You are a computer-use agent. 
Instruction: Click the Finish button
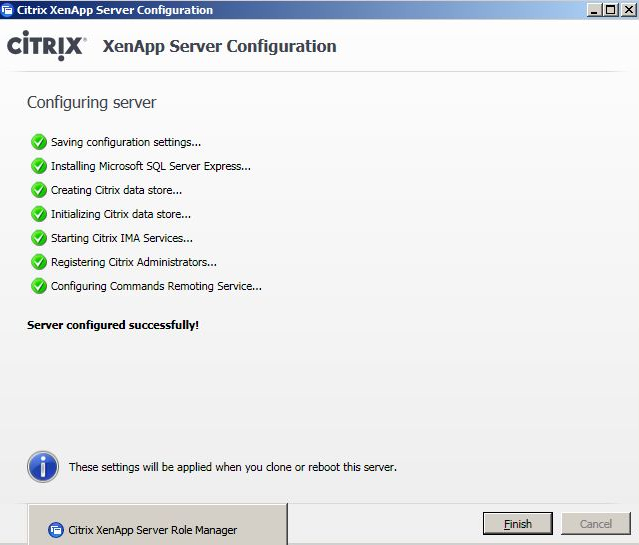(x=517, y=523)
